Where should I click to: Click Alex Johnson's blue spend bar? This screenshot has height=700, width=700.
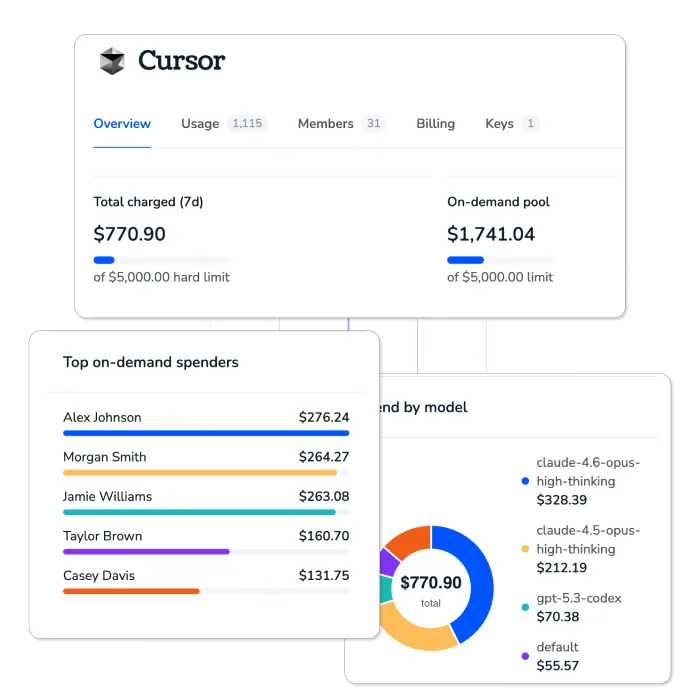[206, 433]
